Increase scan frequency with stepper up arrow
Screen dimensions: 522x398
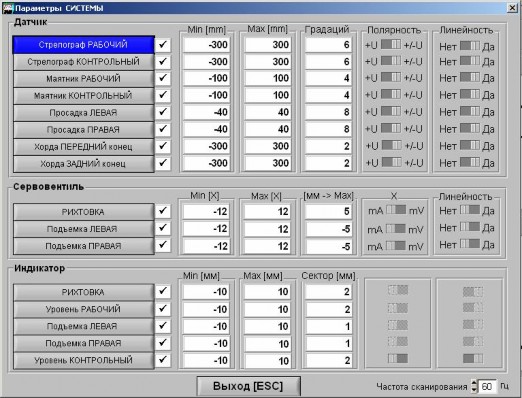tap(474, 383)
